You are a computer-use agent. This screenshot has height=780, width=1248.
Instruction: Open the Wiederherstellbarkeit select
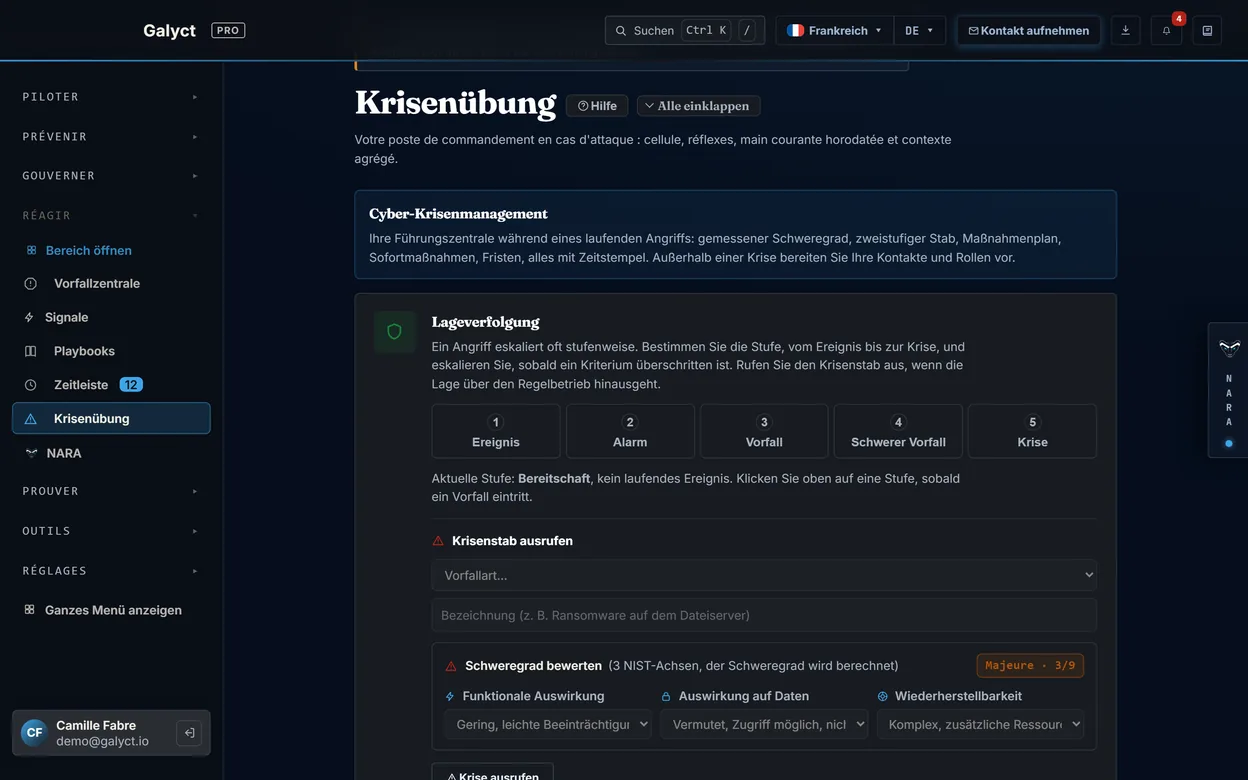point(980,724)
